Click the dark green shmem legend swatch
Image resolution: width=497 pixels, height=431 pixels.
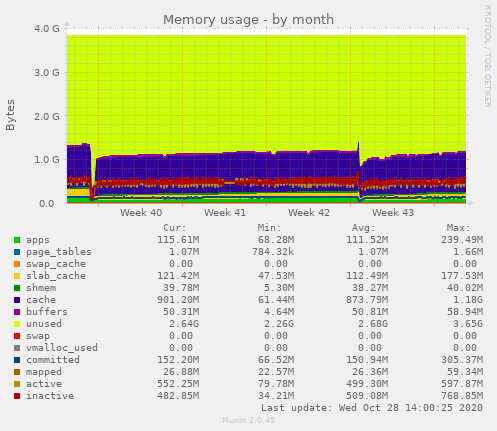(x=17, y=288)
